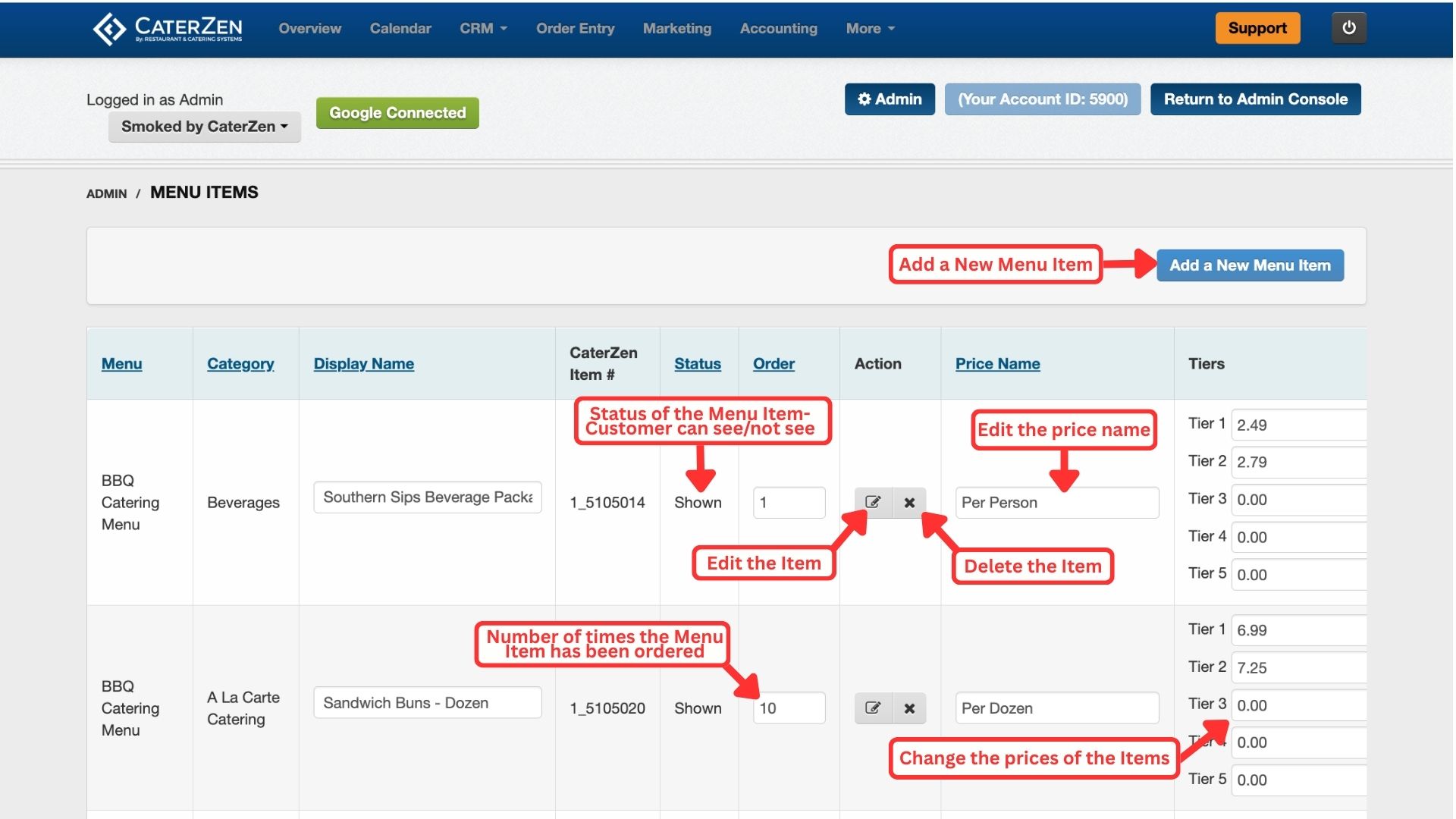Click Return to Admin Console
The width and height of the screenshot is (1456, 819).
tap(1255, 99)
